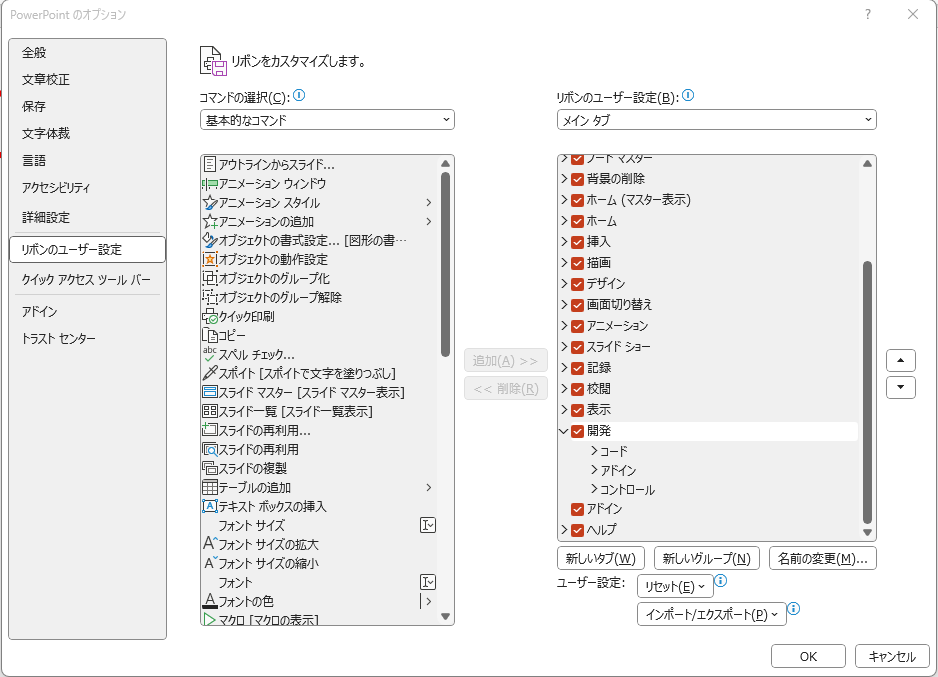Click the 新しいタブ button
This screenshot has height=677, width=938.
click(601, 558)
